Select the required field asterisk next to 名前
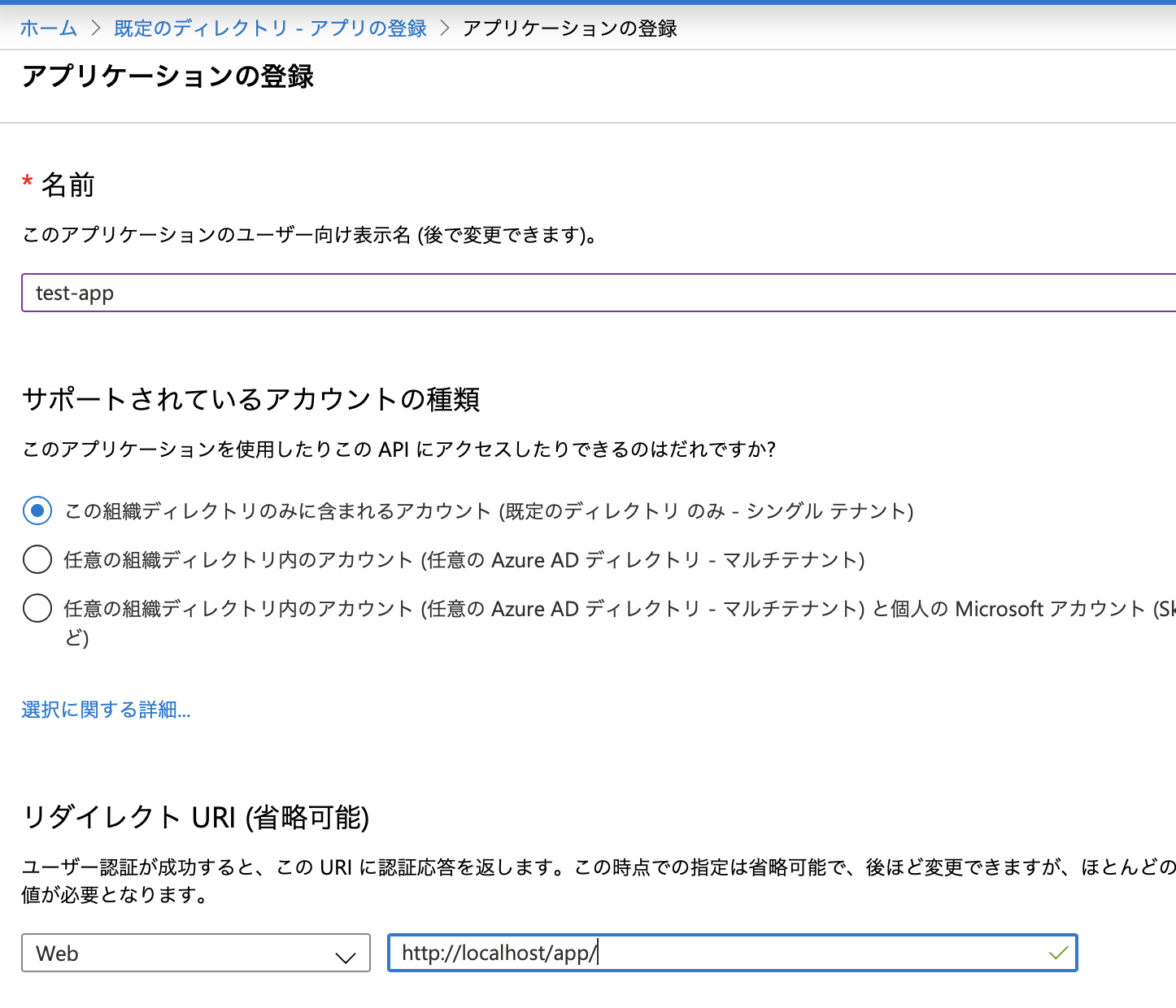Screen dimensions: 1176x1008 click(27, 180)
